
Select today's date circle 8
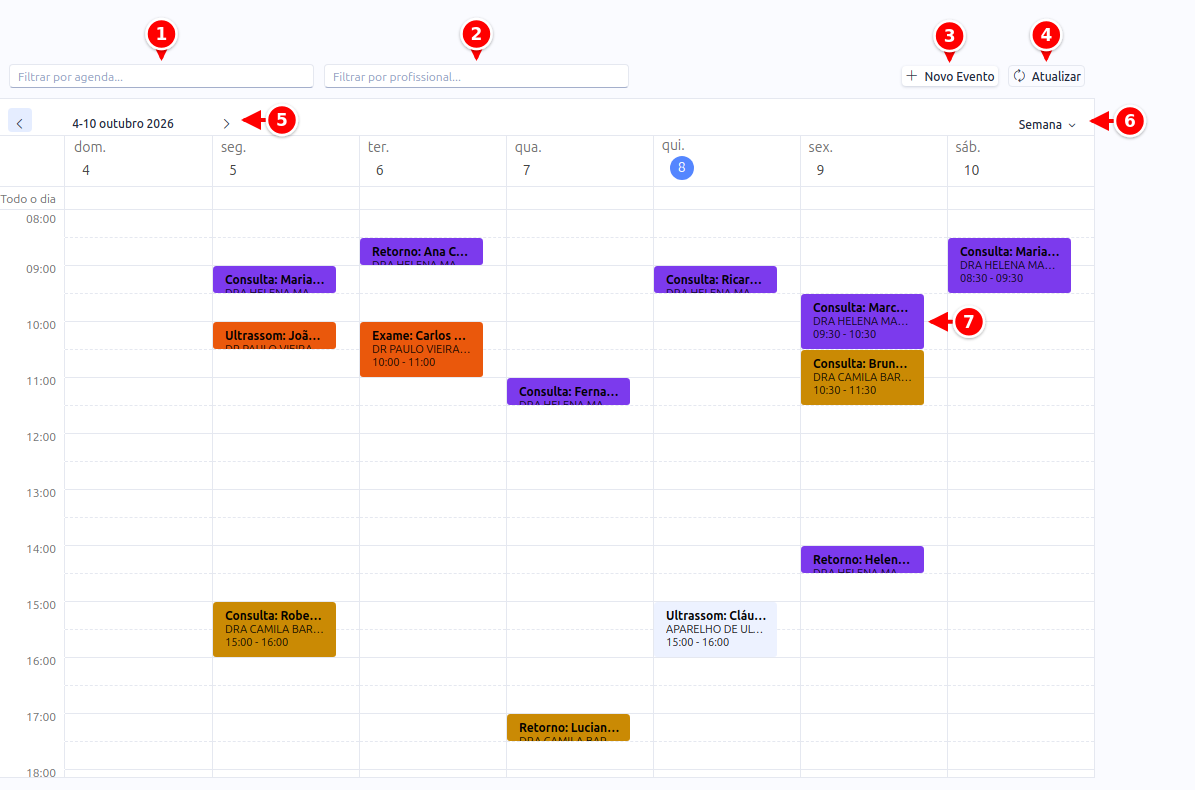click(x=681, y=168)
